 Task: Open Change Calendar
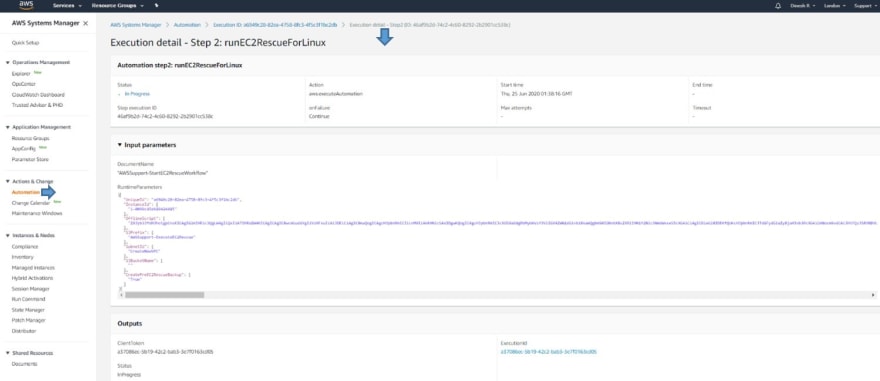point(31,203)
